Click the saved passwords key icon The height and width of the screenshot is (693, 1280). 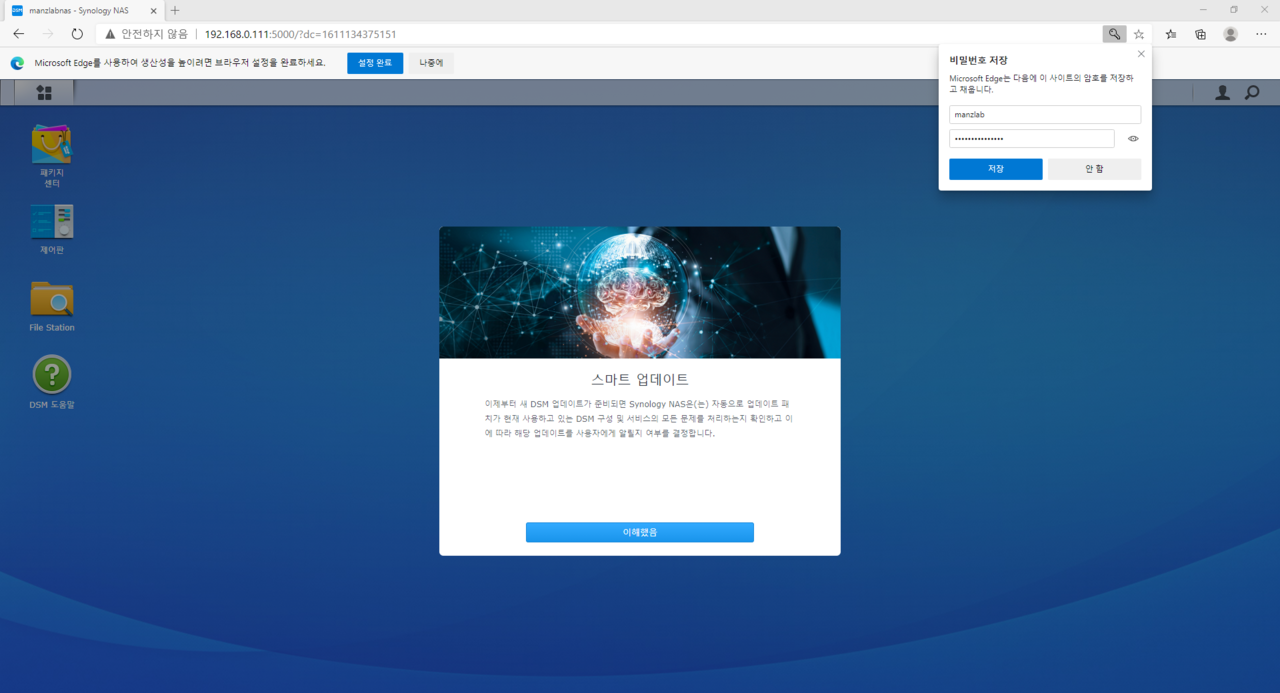click(1114, 34)
